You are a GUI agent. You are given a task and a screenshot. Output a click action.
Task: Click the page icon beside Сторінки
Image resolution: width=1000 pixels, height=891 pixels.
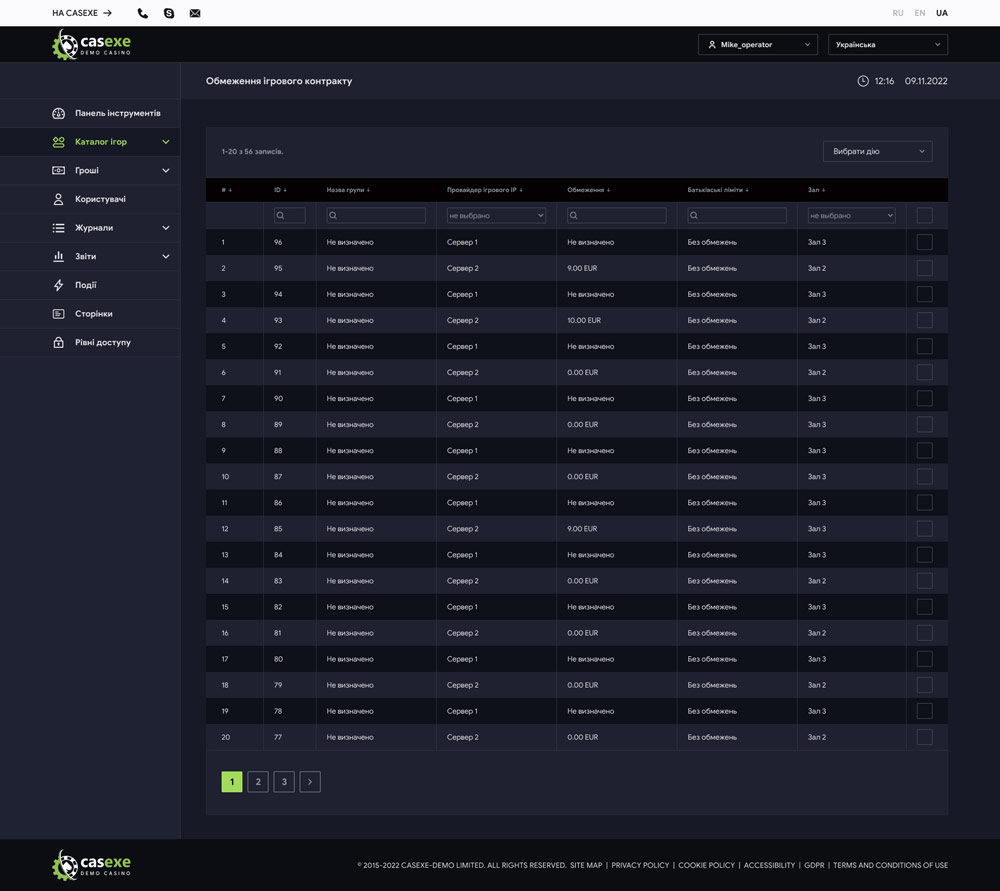click(x=59, y=314)
